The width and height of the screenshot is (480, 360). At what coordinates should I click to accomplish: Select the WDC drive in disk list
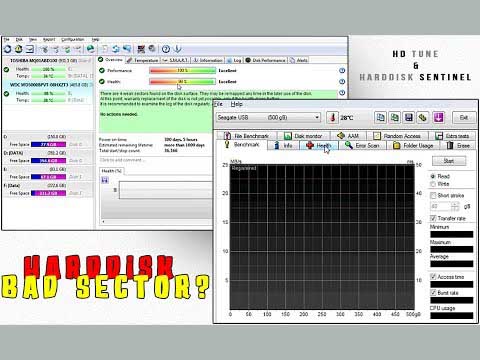tap(47, 85)
